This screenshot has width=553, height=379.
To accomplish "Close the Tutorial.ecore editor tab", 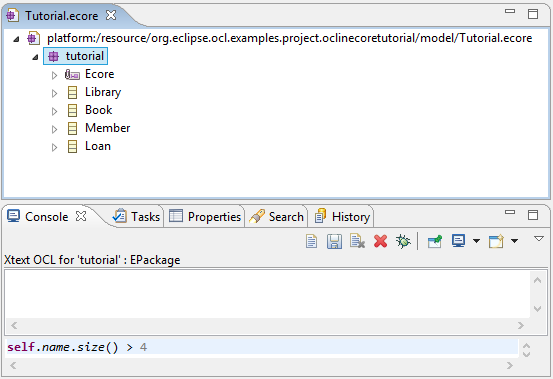I will click(111, 16).
